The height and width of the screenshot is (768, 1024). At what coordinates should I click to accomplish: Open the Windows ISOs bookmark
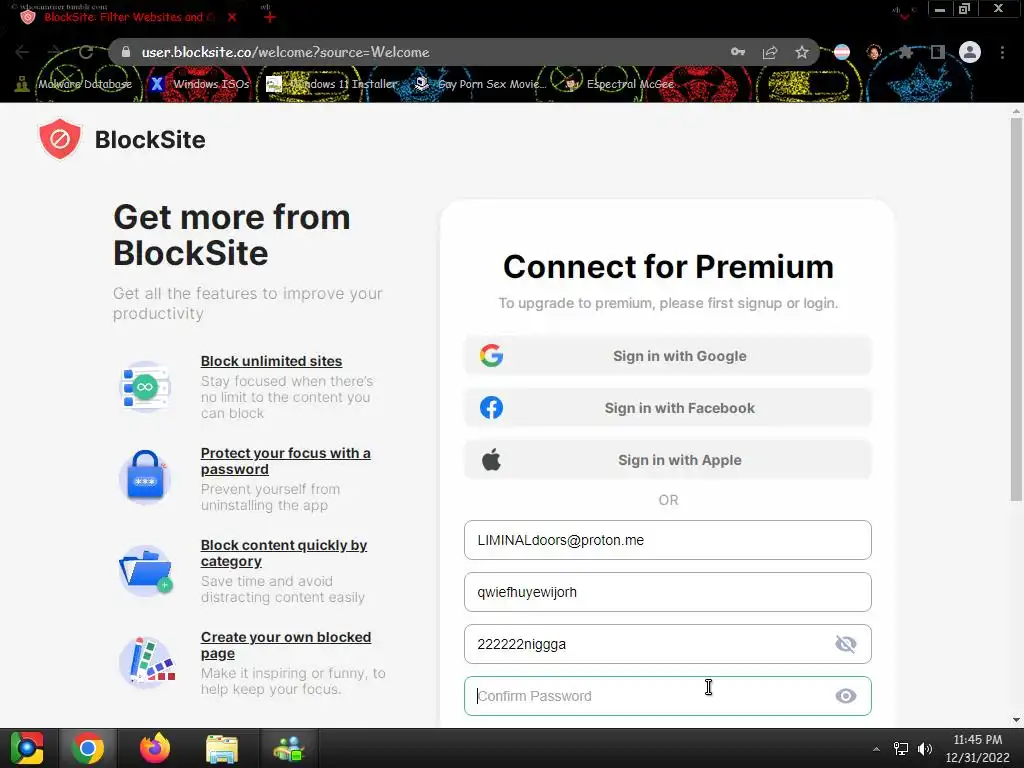(200, 84)
